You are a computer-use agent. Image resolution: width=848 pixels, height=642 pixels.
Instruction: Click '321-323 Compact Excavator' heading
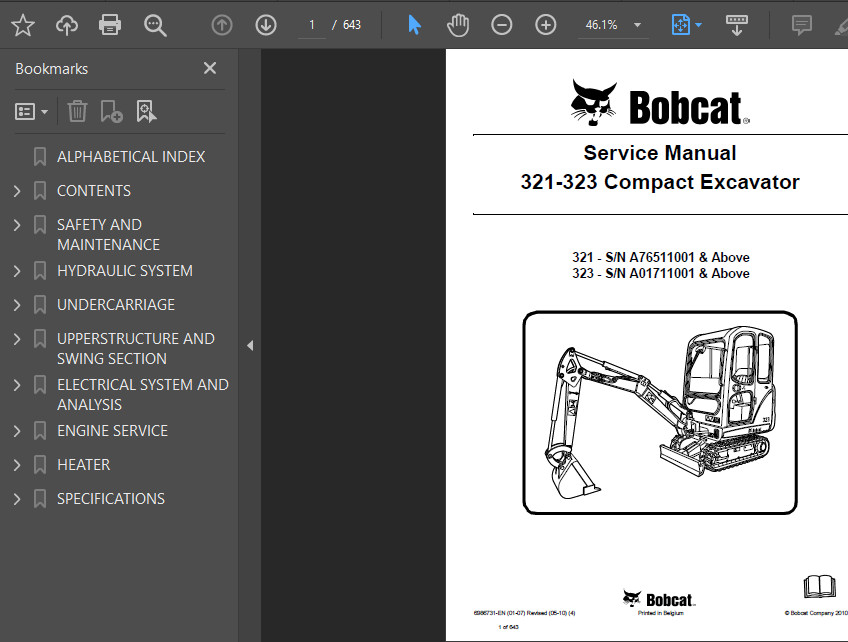tap(660, 182)
